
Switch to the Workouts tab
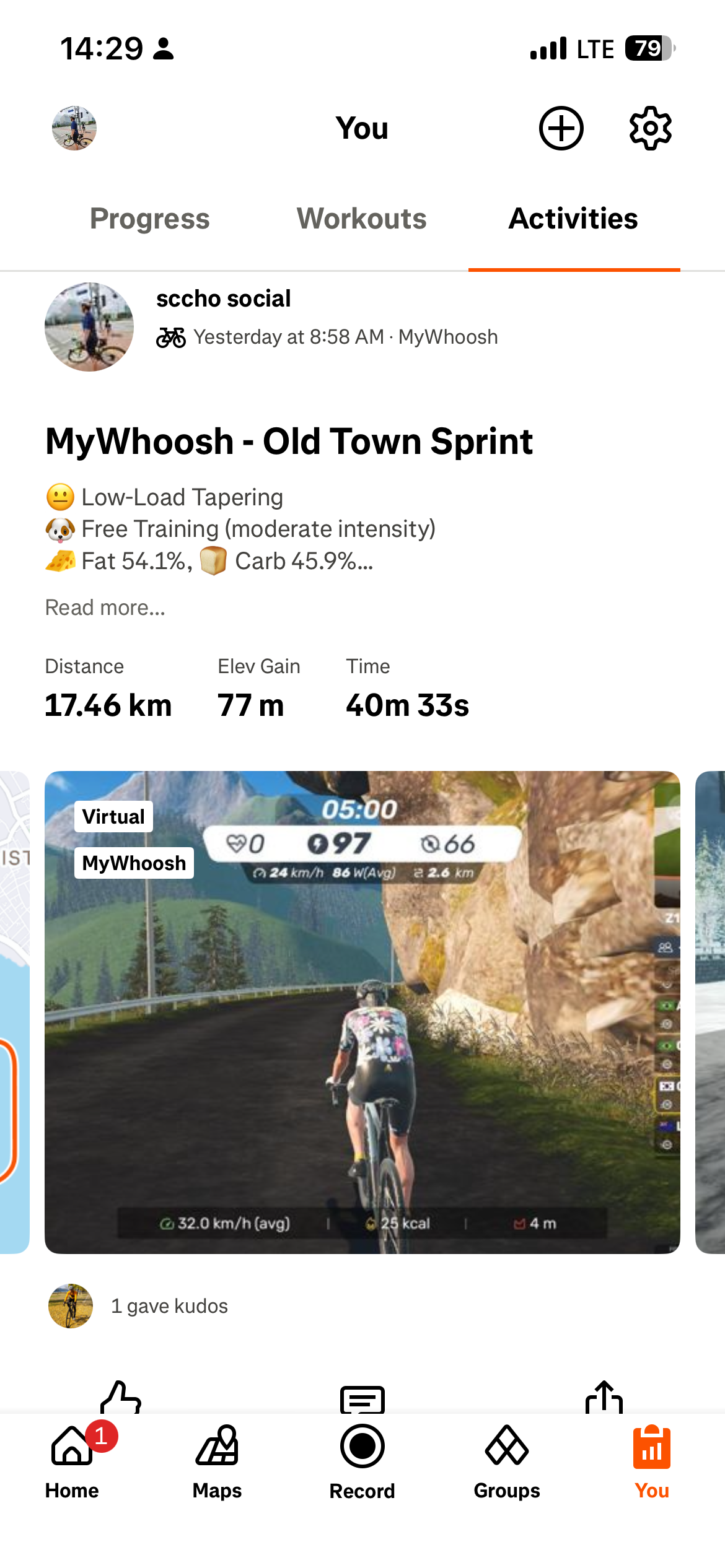coord(362,219)
